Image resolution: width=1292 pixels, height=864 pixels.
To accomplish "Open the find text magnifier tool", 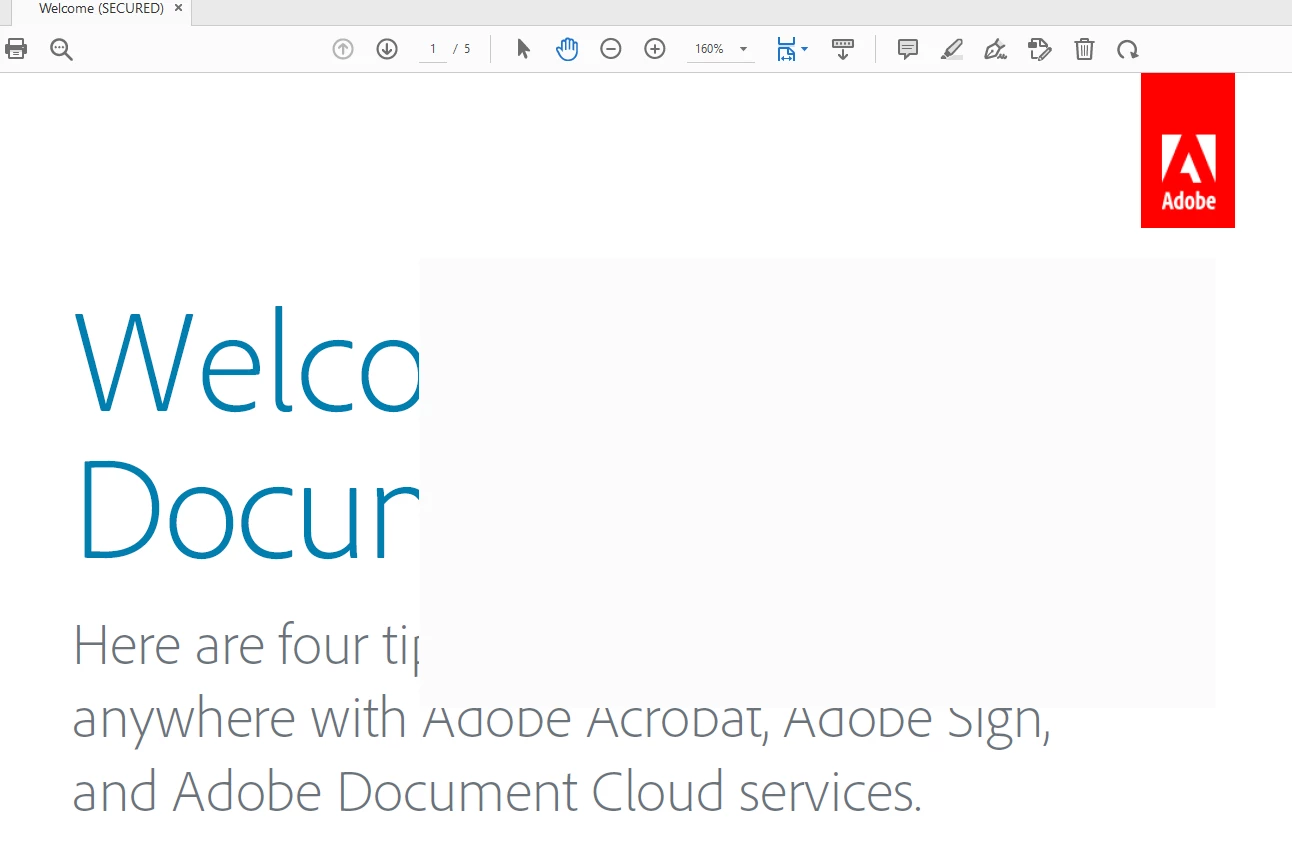I will [62, 49].
